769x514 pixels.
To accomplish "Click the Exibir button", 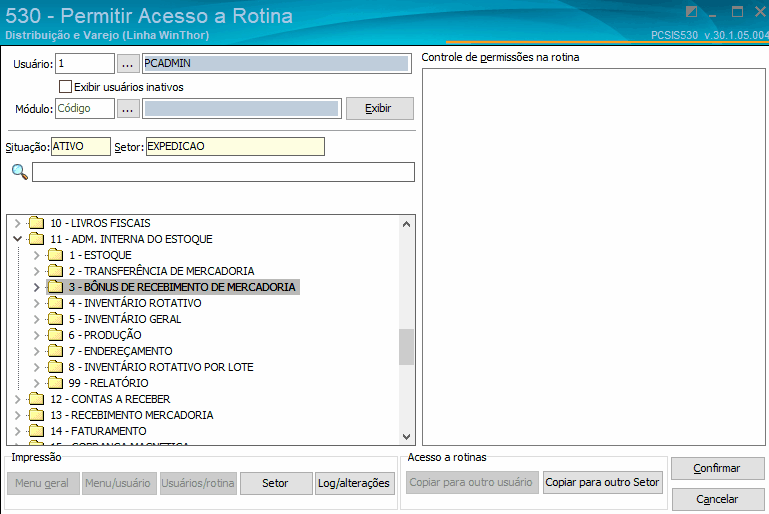I will click(380, 108).
